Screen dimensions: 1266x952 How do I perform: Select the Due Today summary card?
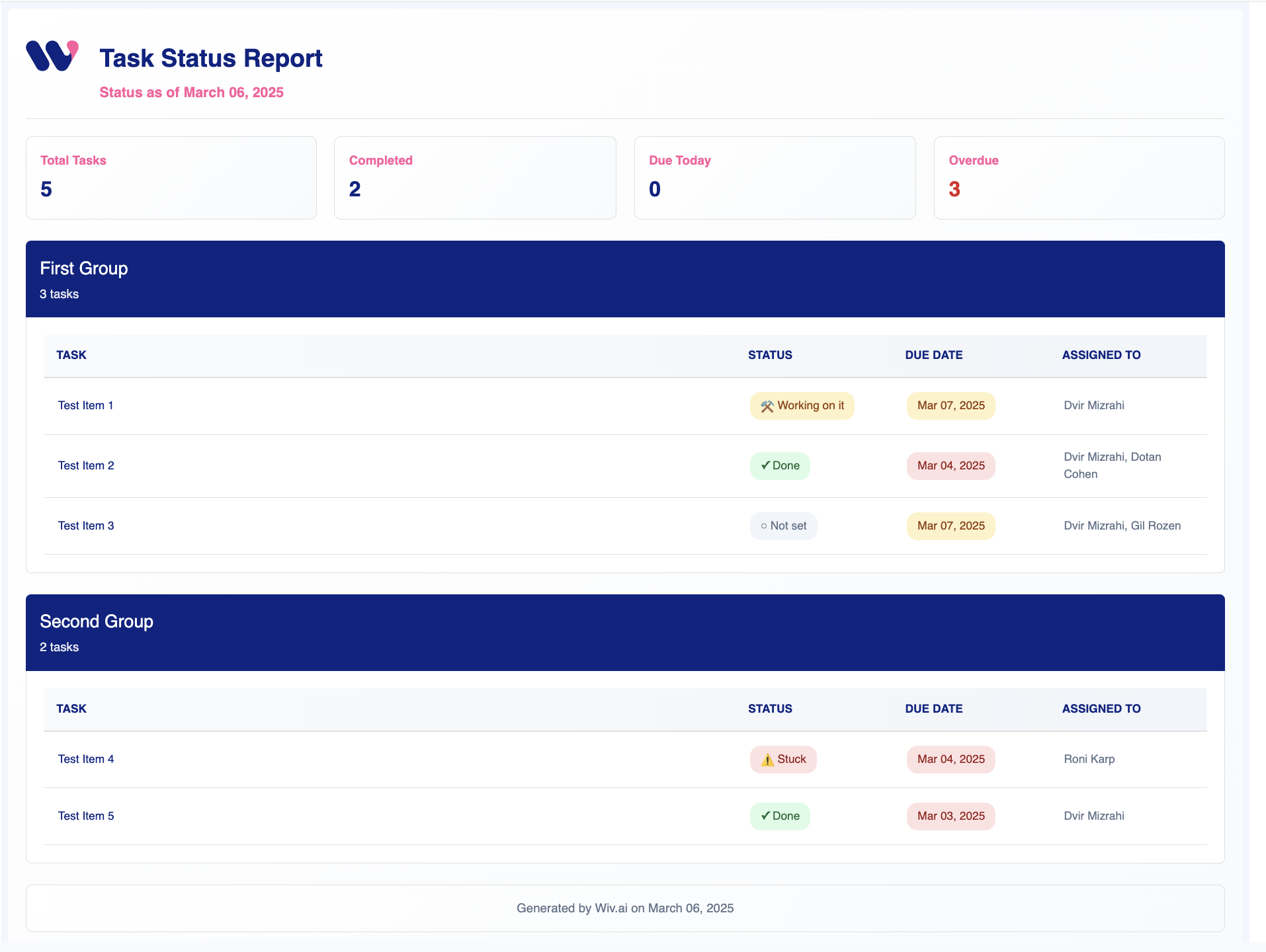coord(775,178)
